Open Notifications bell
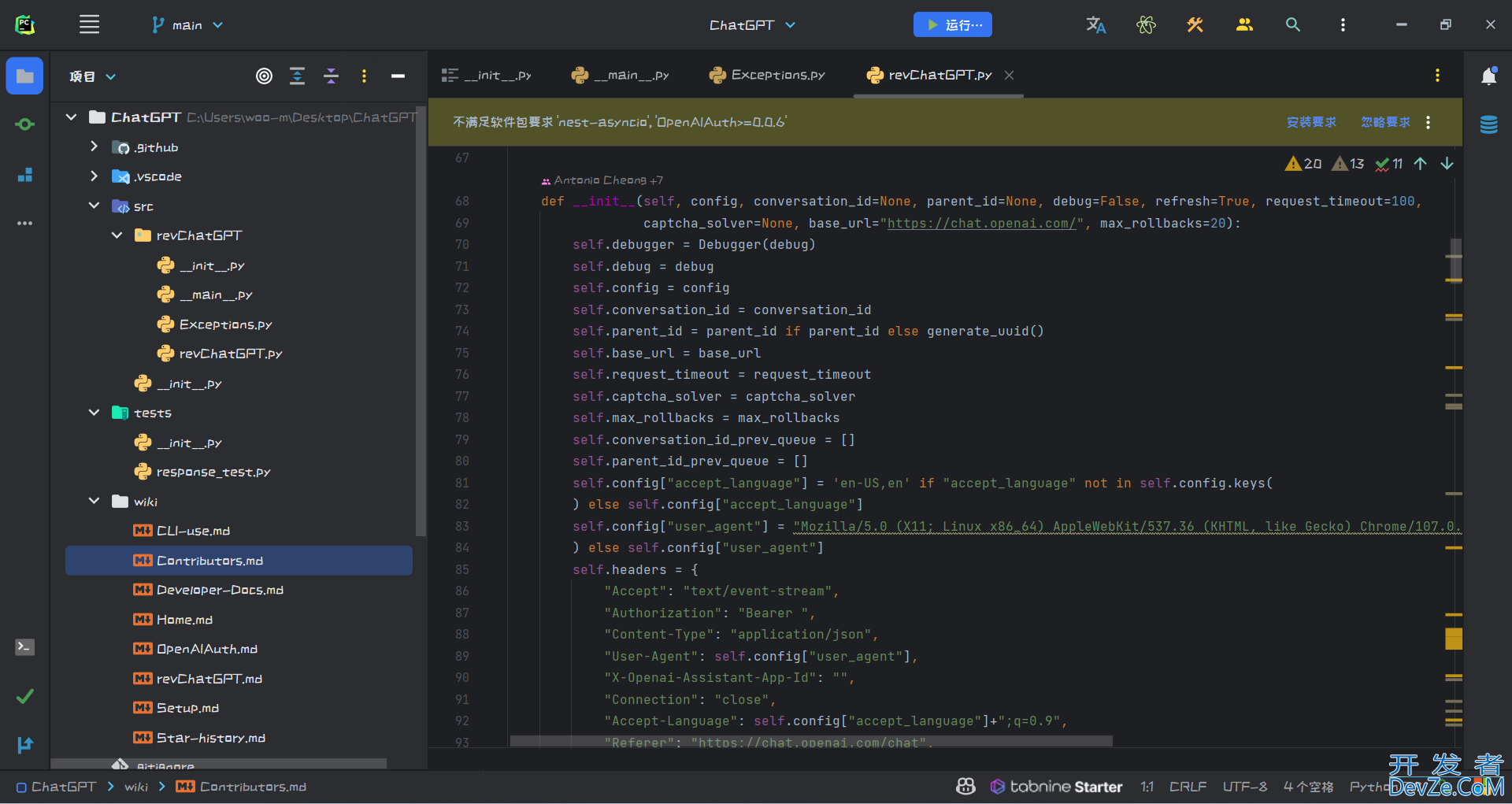The image size is (1512, 804). click(x=1488, y=76)
